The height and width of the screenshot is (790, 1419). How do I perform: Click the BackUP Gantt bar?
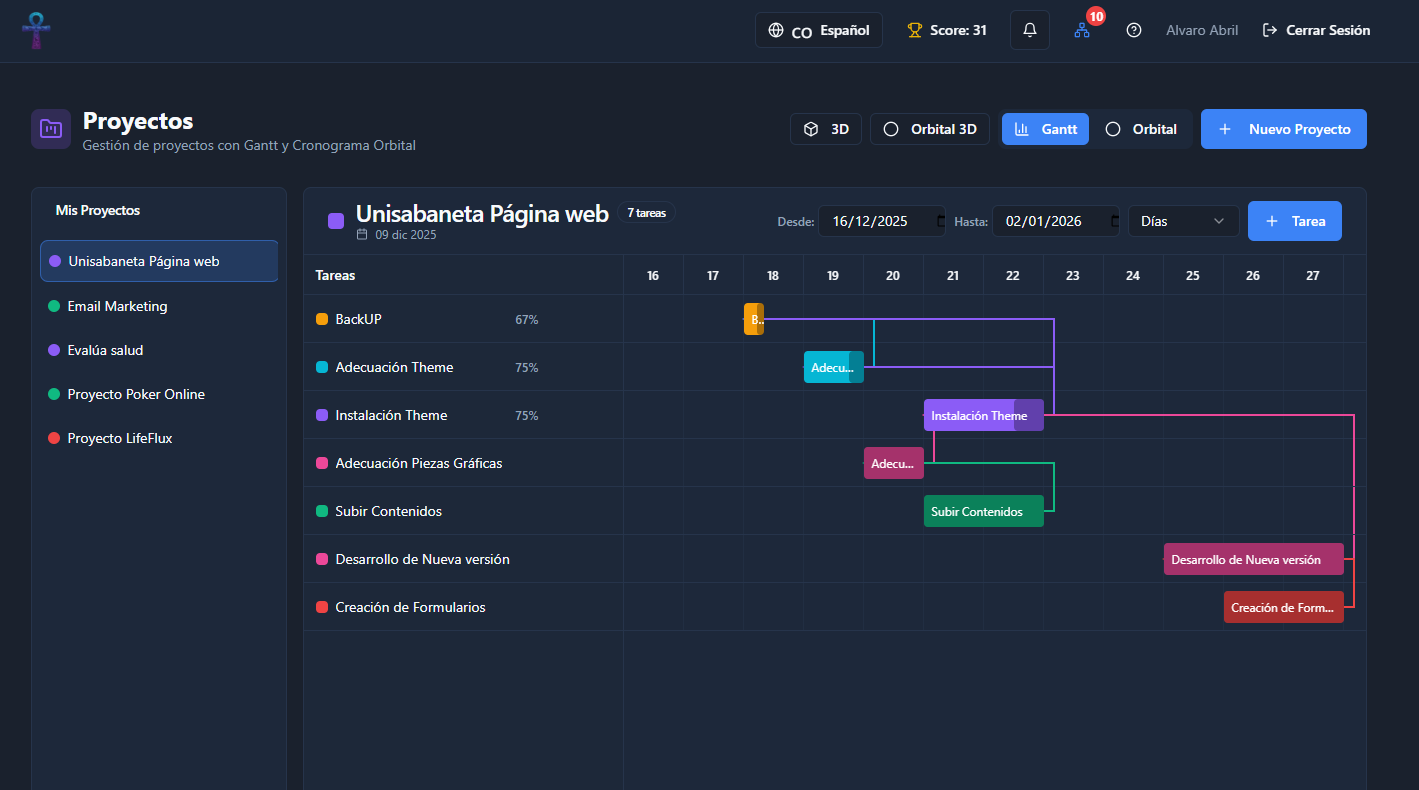[754, 319]
